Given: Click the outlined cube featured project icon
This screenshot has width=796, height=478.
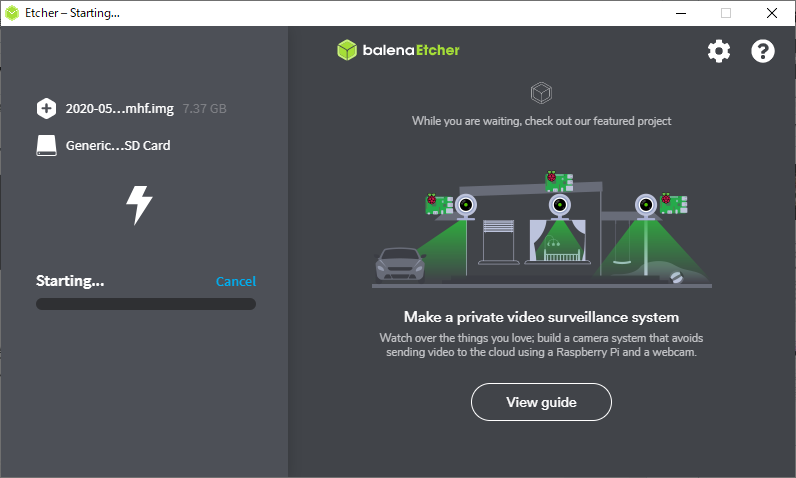Looking at the screenshot, I should coord(541,93).
